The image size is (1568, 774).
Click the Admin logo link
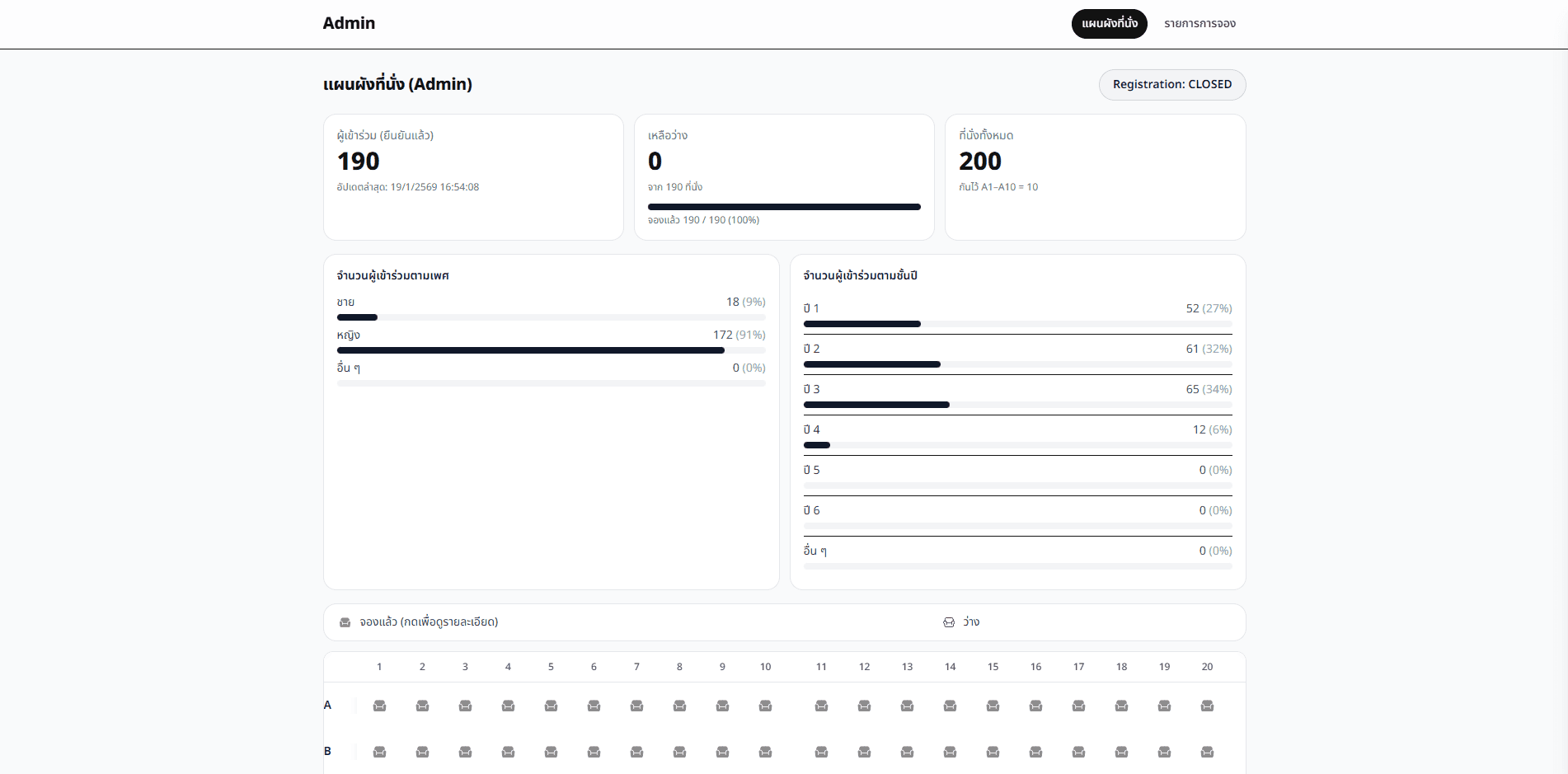click(x=349, y=23)
